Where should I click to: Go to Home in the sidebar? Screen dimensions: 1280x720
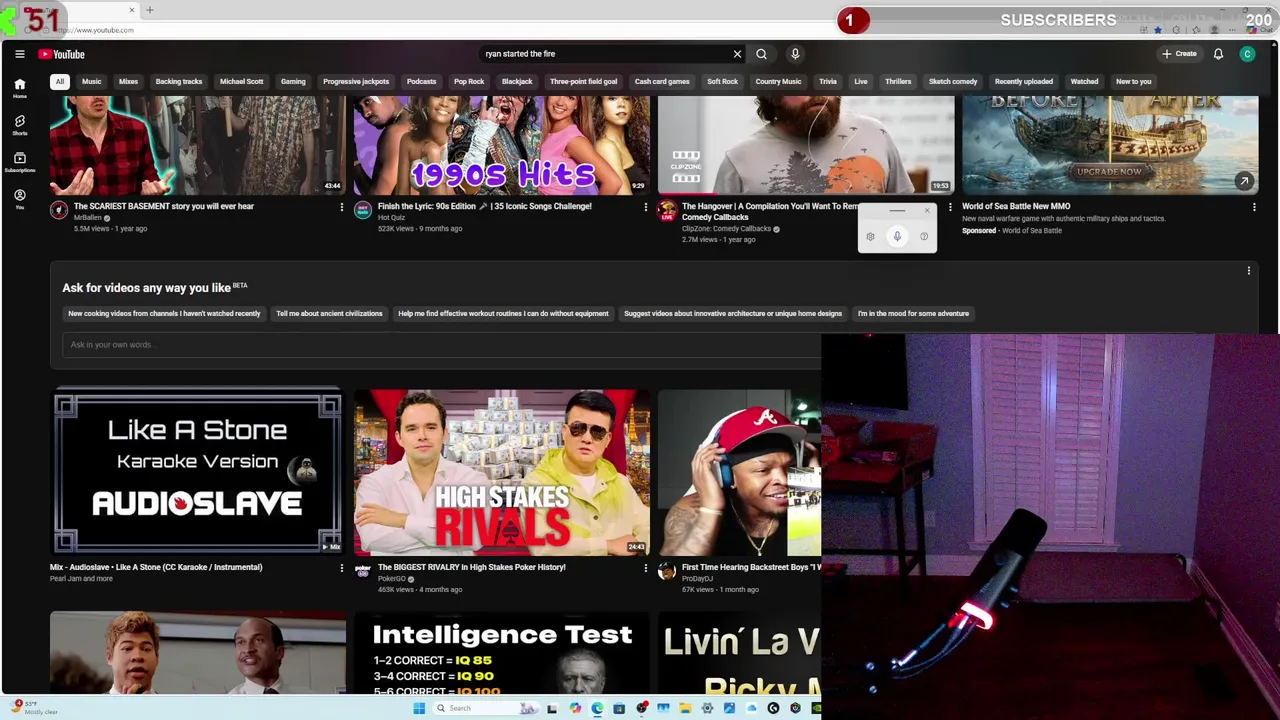(19, 88)
